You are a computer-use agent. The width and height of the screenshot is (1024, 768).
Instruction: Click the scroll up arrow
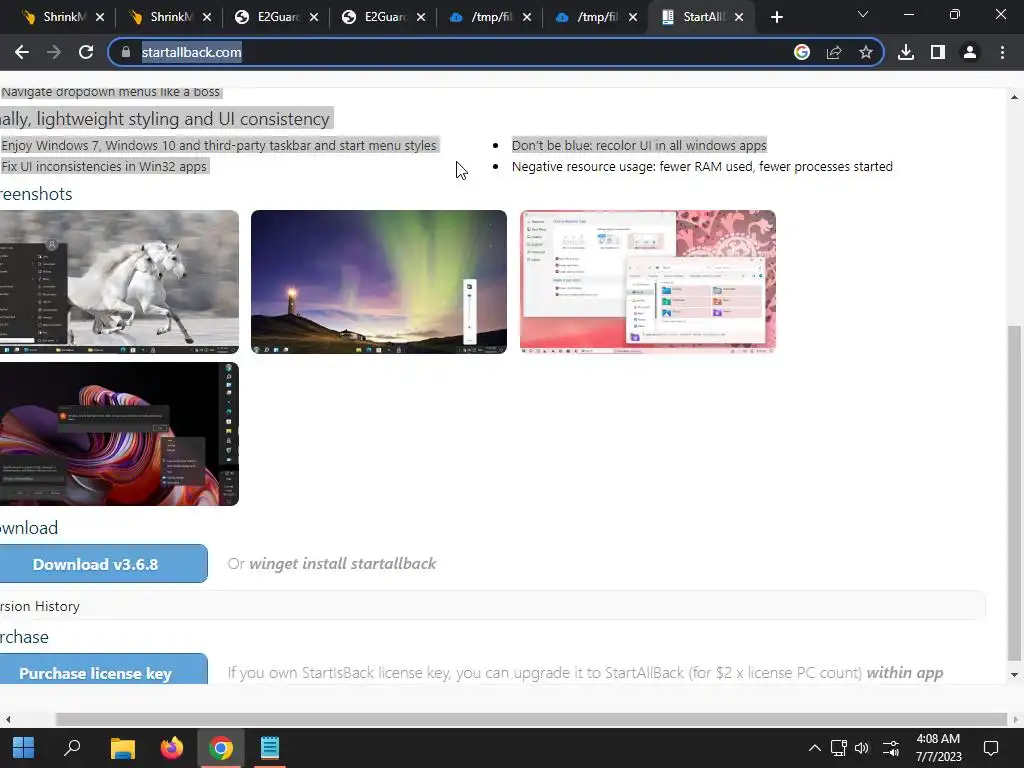1014,97
